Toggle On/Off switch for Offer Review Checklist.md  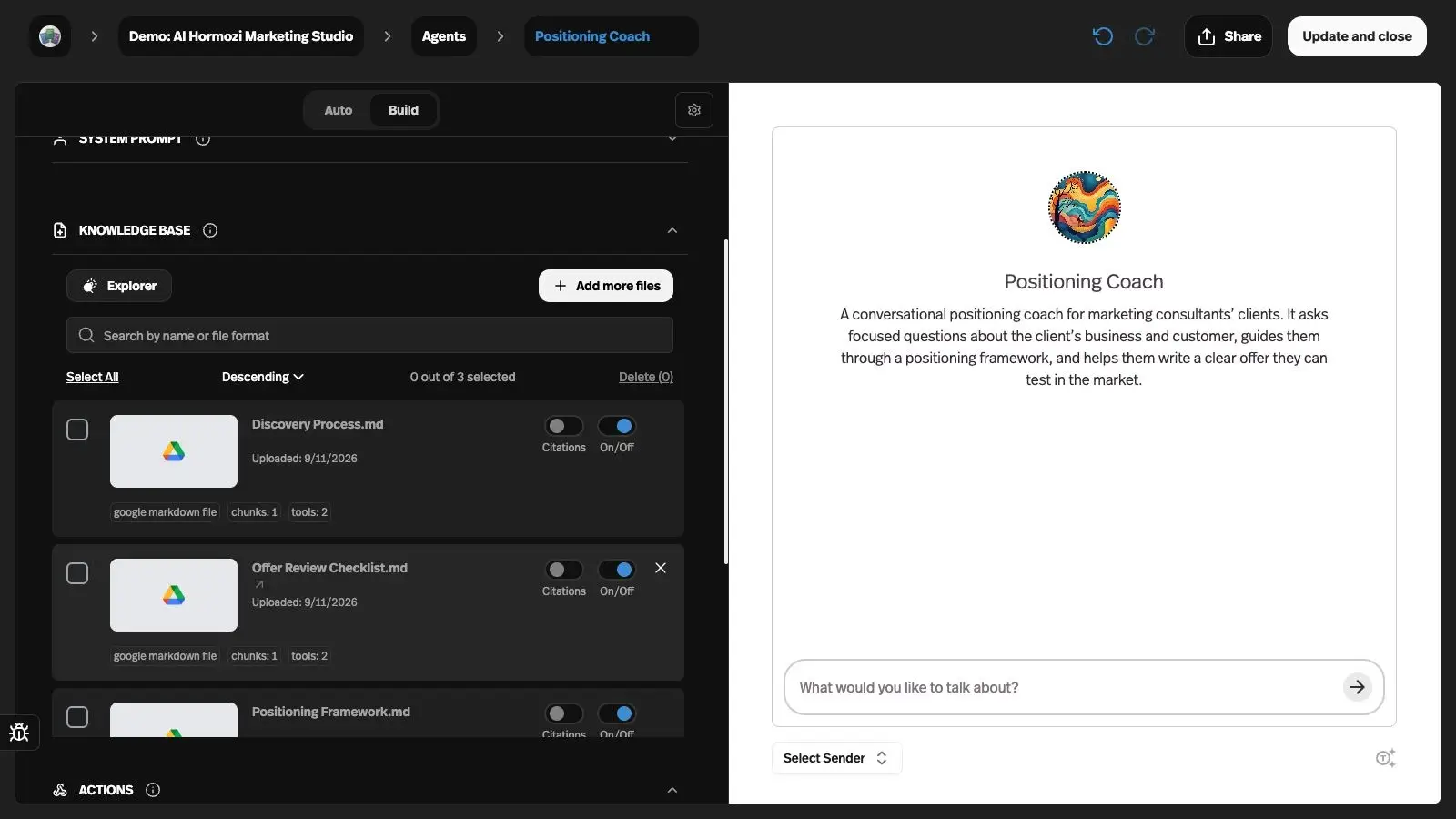point(616,570)
